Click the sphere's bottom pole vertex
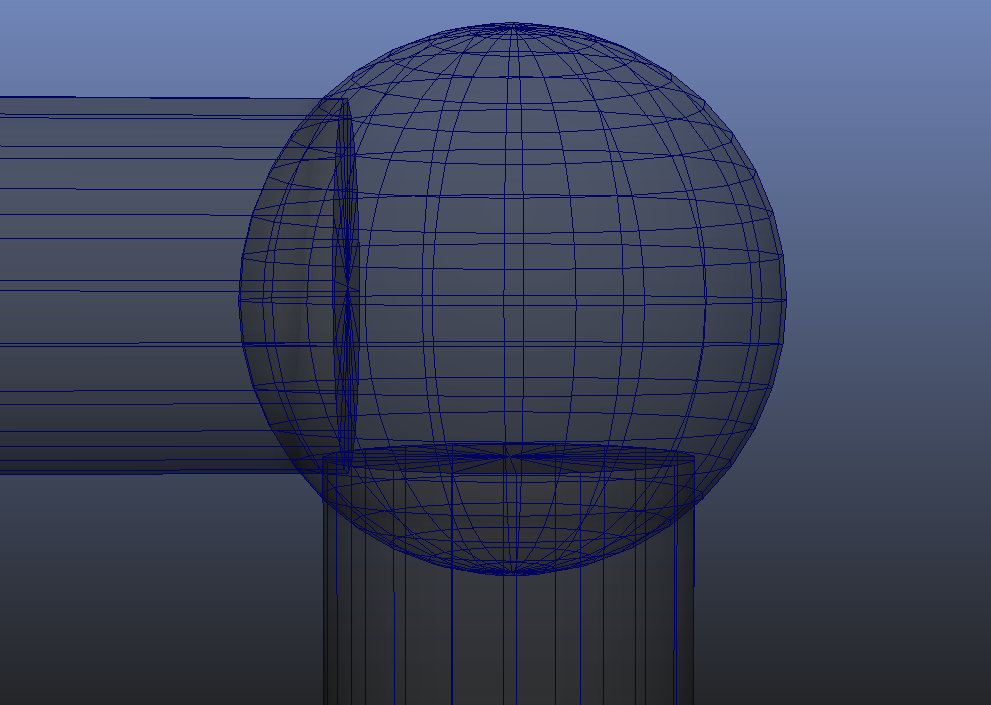Viewport: 991px width, 705px height. [x=513, y=573]
